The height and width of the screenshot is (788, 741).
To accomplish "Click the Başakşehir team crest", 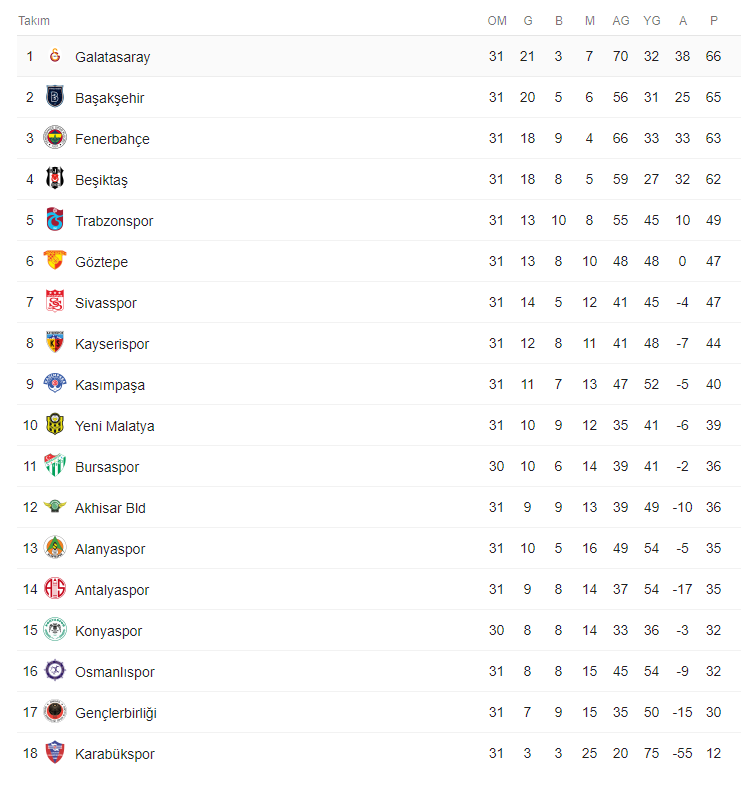I will point(55,98).
